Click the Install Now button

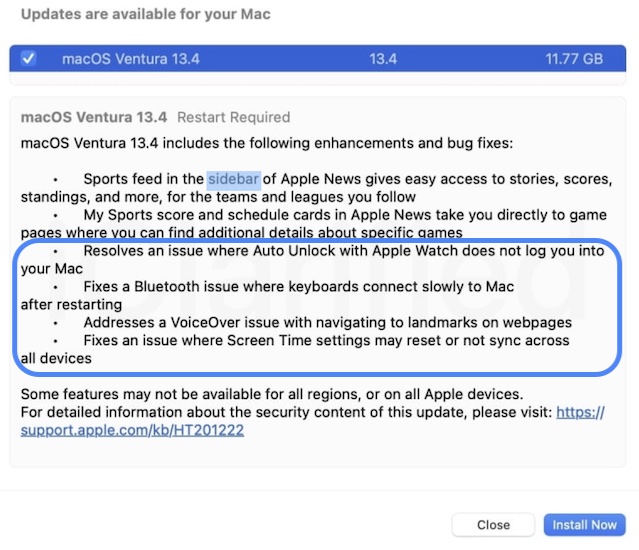(x=584, y=525)
